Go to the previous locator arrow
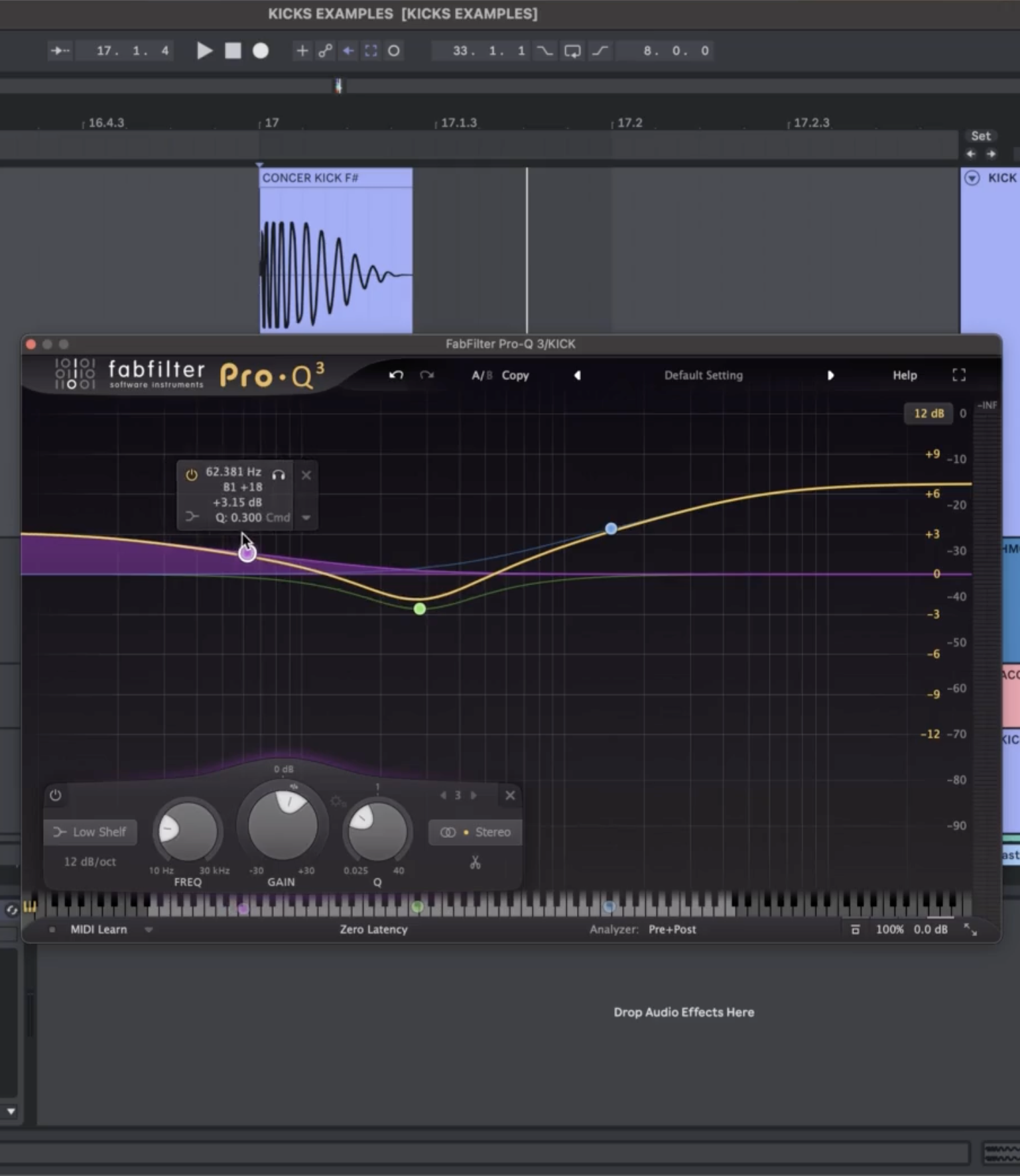This screenshot has height=1176, width=1020. click(x=972, y=154)
